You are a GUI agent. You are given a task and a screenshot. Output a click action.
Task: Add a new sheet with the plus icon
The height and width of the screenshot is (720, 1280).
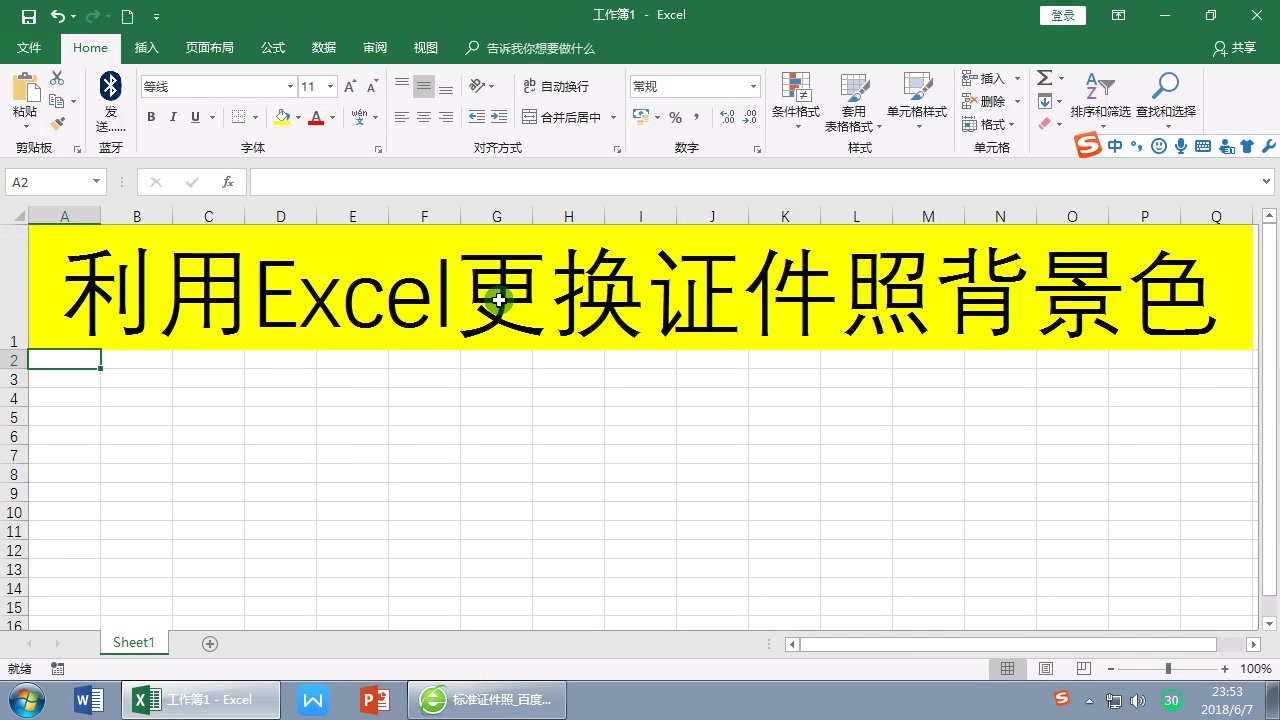tap(210, 644)
